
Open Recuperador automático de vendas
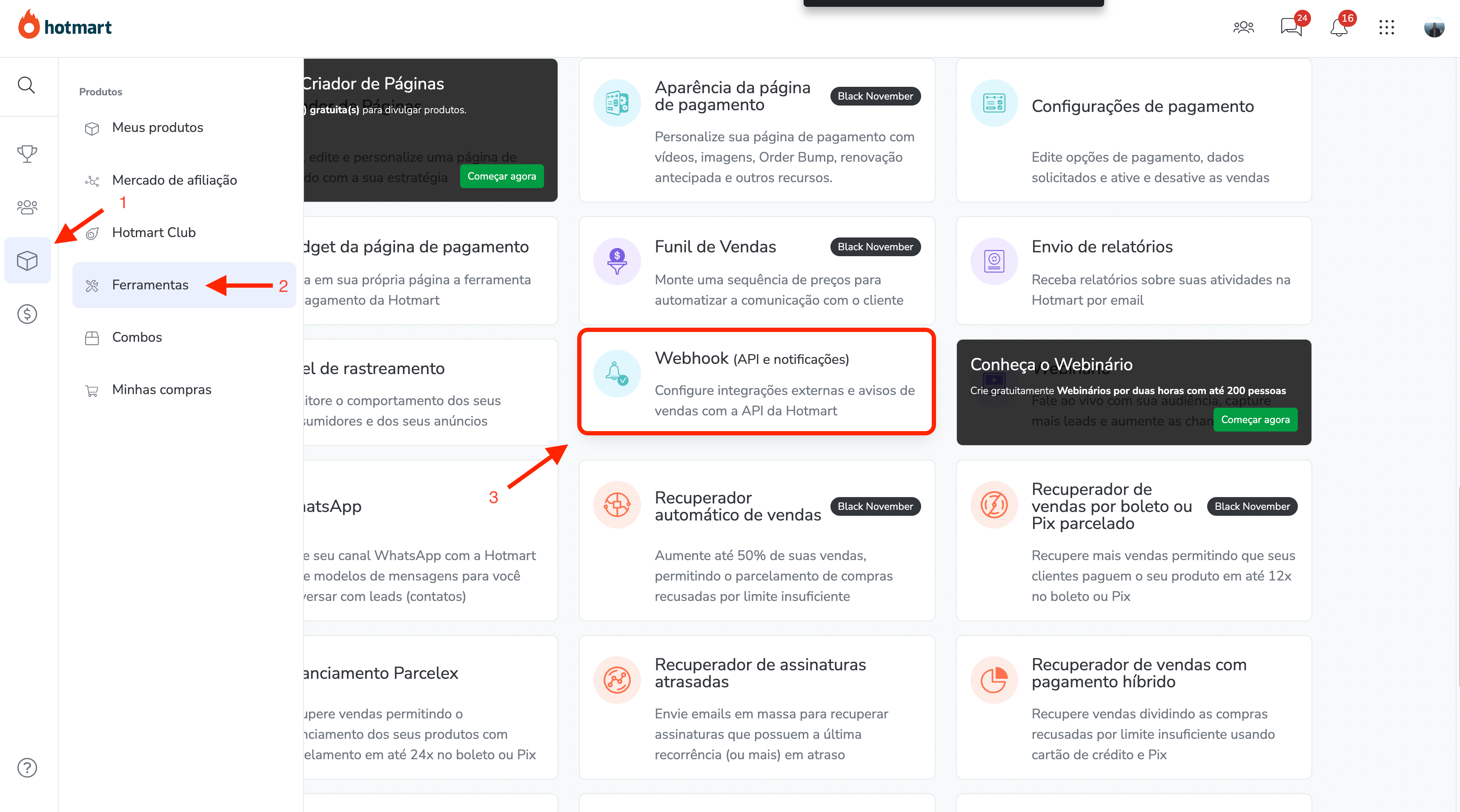[757, 540]
